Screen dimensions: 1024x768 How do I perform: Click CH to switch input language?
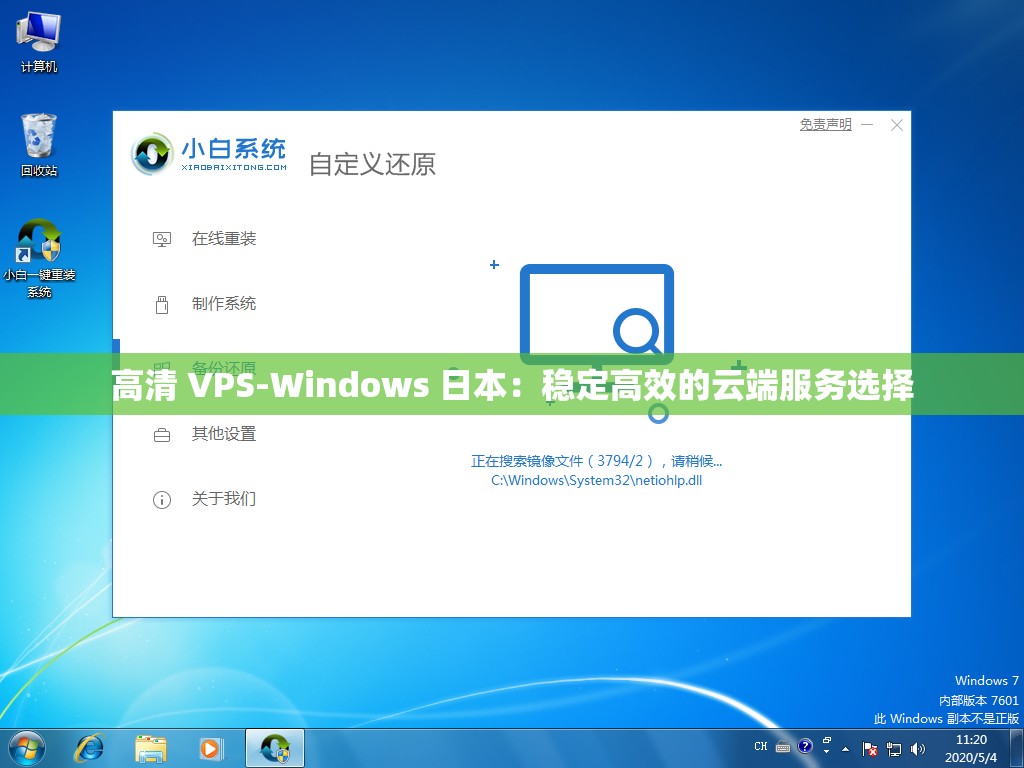[761, 747]
